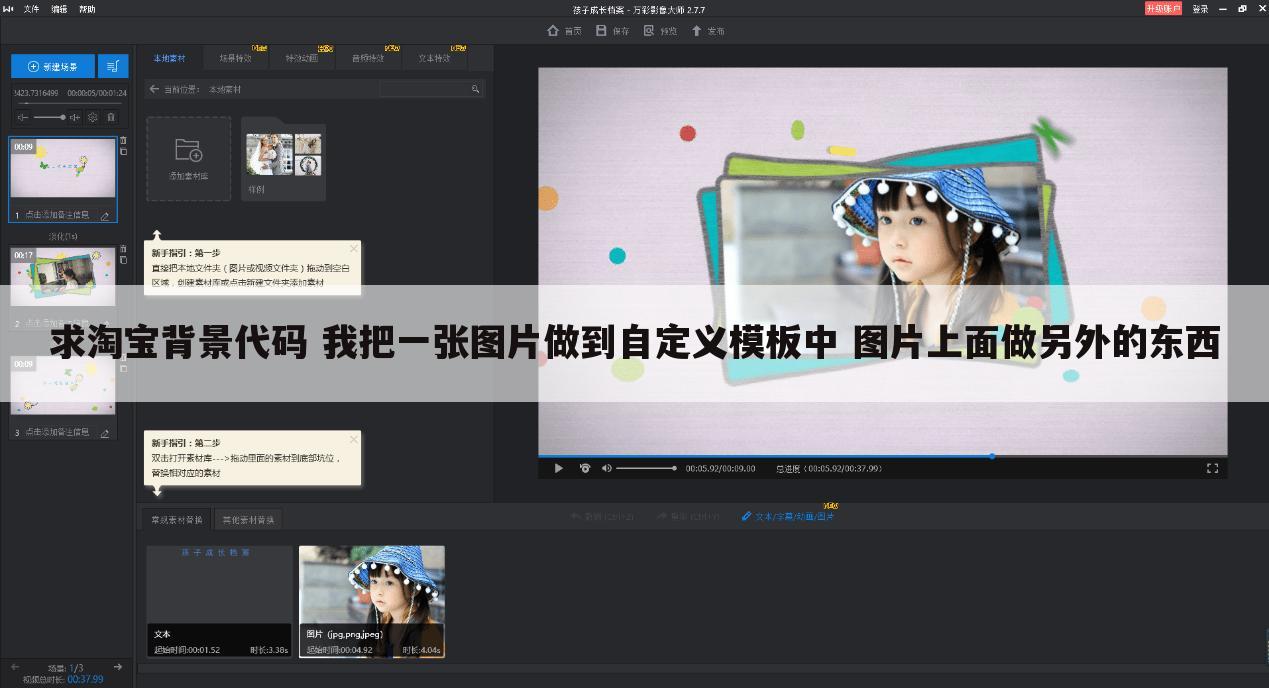Screen dimensions: 1269x688
Task: Click the music progress bar under 00:00:05
Action: (68, 103)
